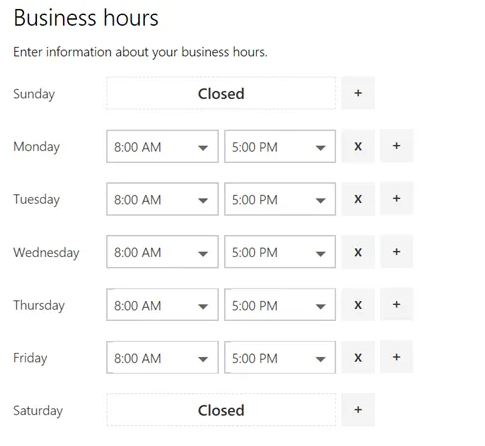This screenshot has width=485, height=446.
Task: Add another time slot for Wednesday
Action: 396,252
